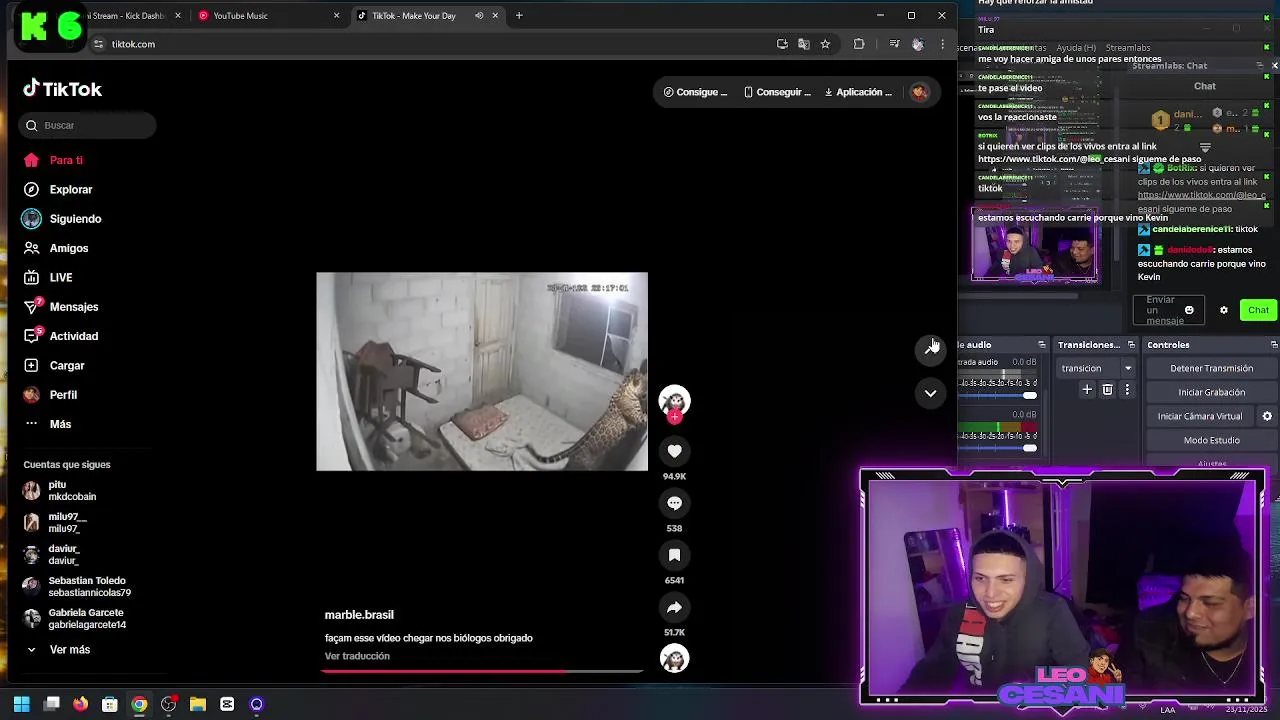The width and height of the screenshot is (1280, 720).
Task: Click Iniciar Grabación in OBS
Action: click(1211, 392)
